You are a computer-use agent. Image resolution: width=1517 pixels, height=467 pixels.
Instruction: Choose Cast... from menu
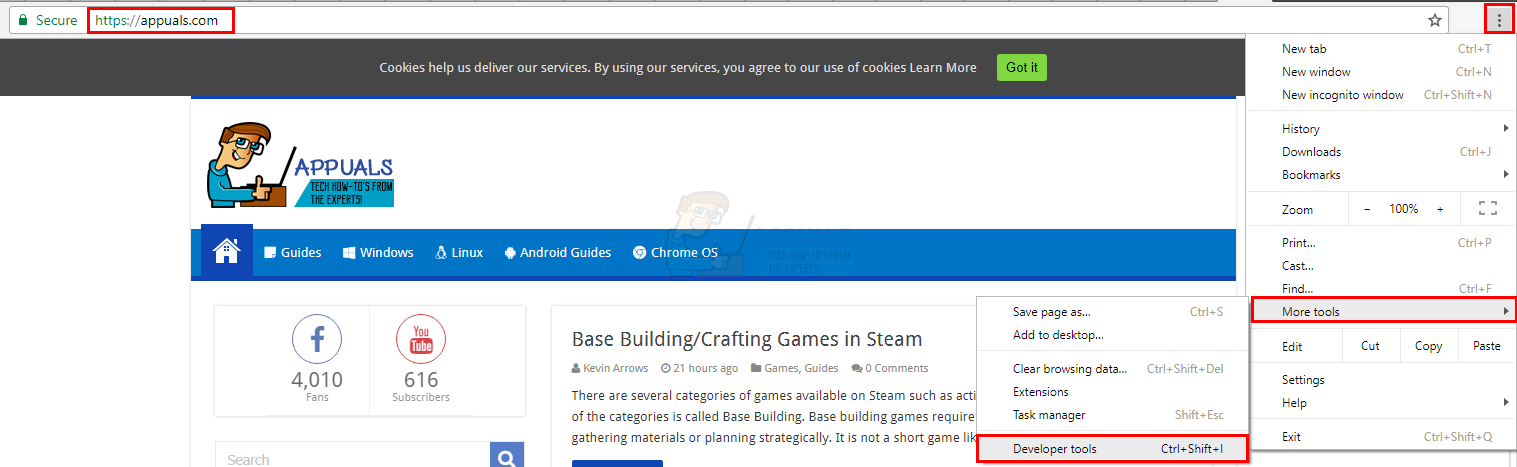(x=1381, y=266)
